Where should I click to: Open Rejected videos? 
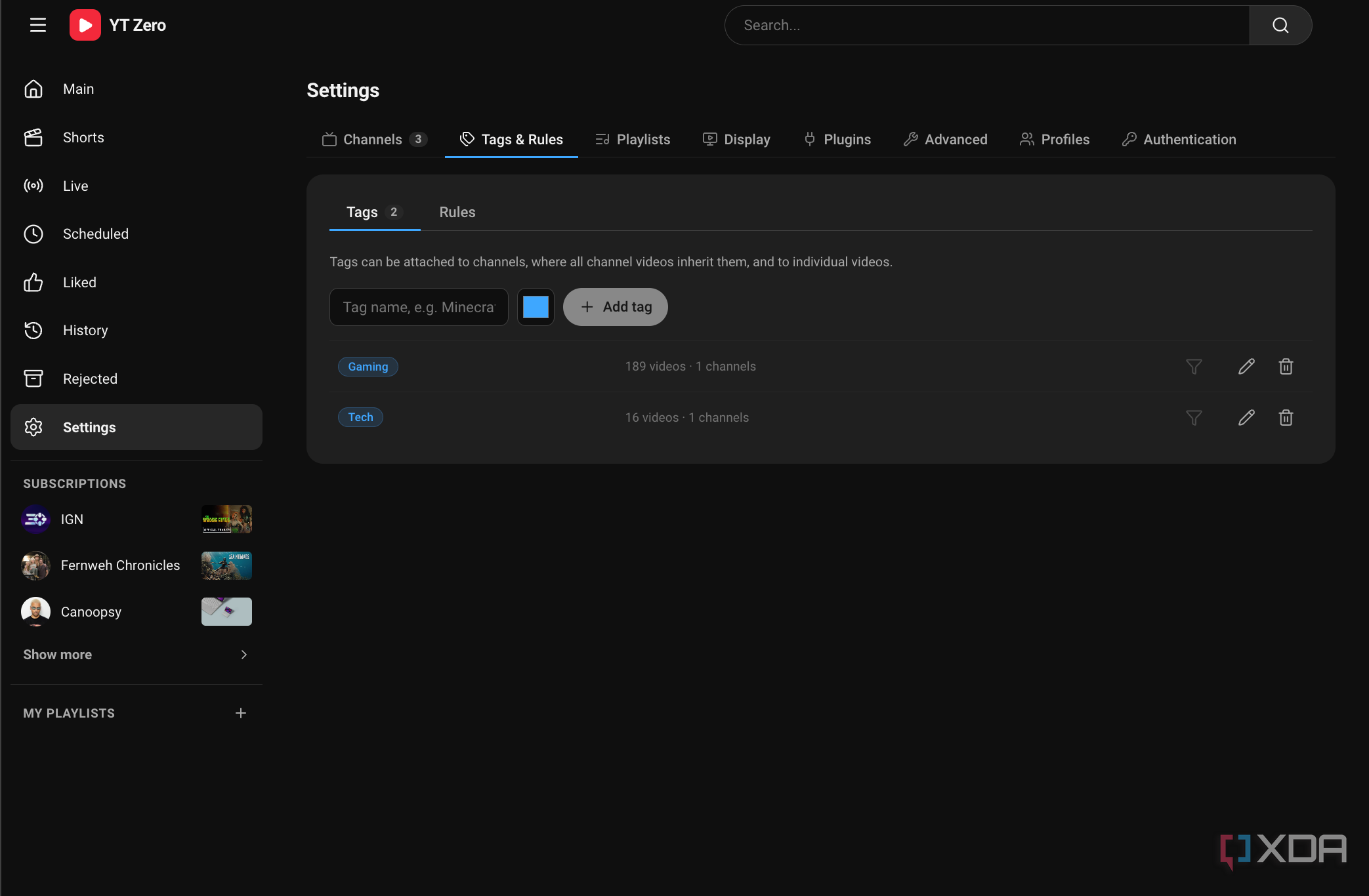tap(137, 379)
